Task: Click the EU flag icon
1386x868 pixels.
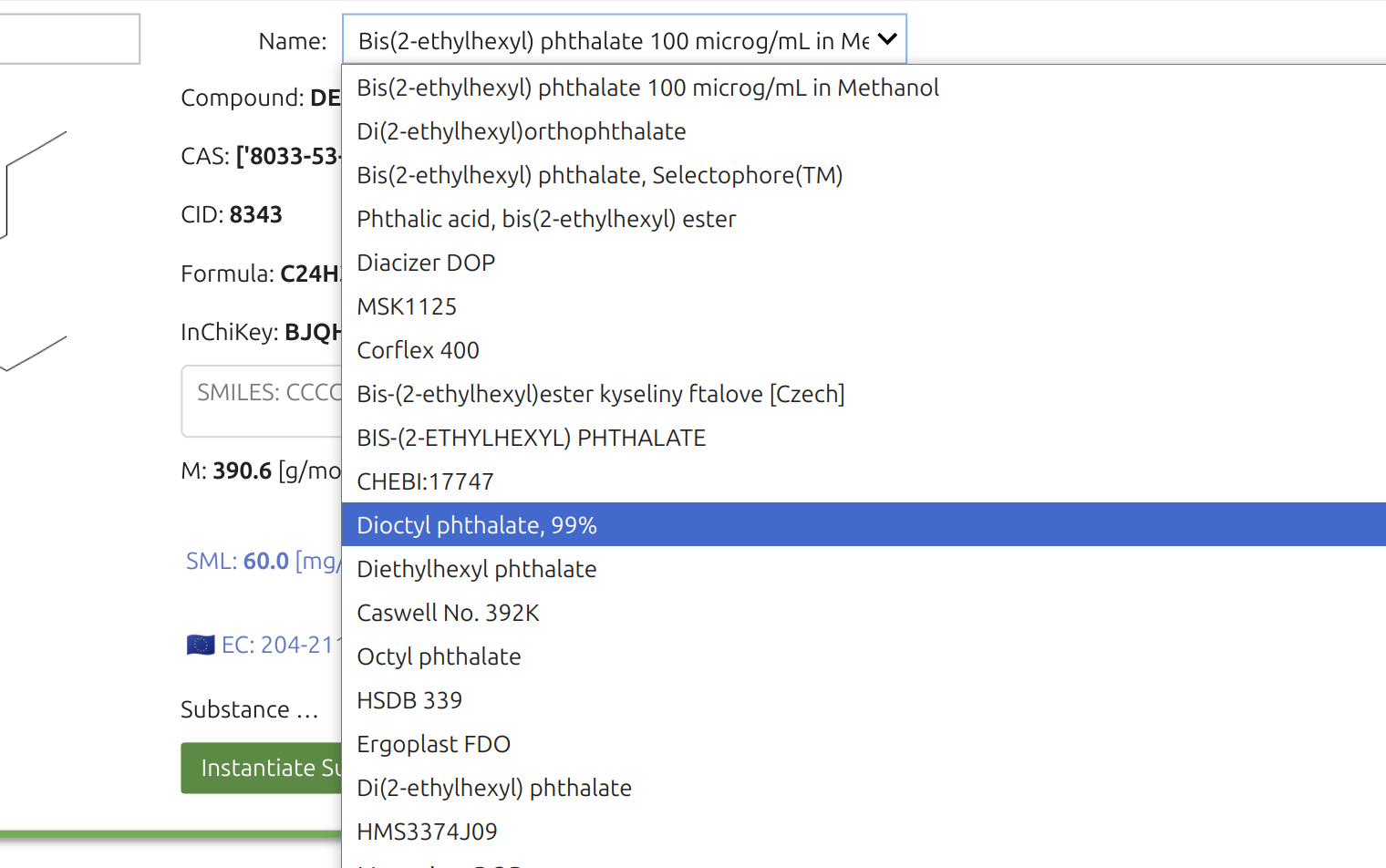Action: (201, 646)
